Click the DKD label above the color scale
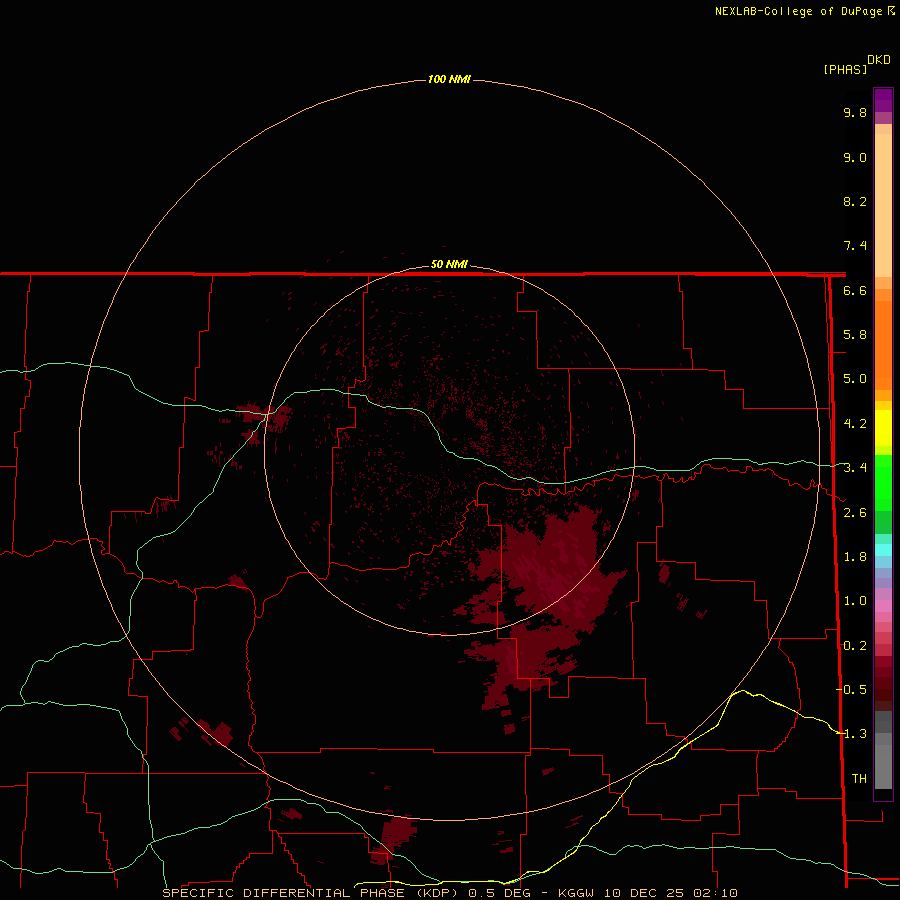The image size is (900, 900). [878, 60]
